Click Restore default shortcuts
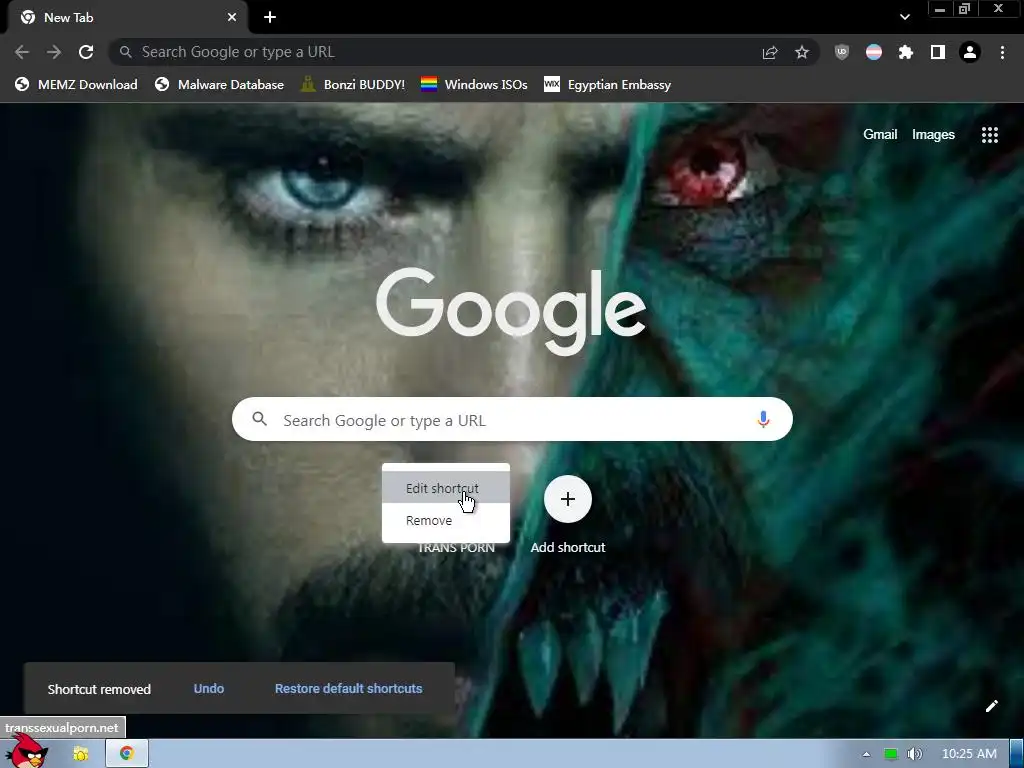The width and height of the screenshot is (1024, 768). 349,689
